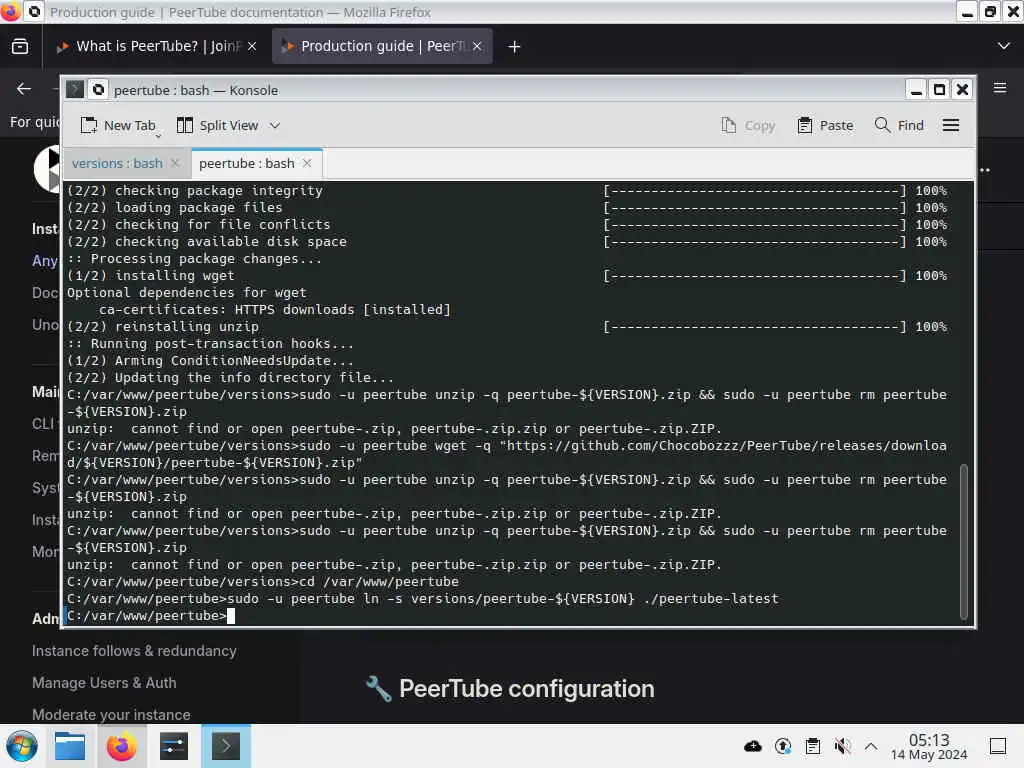Open the file manager from taskbar

point(70,746)
